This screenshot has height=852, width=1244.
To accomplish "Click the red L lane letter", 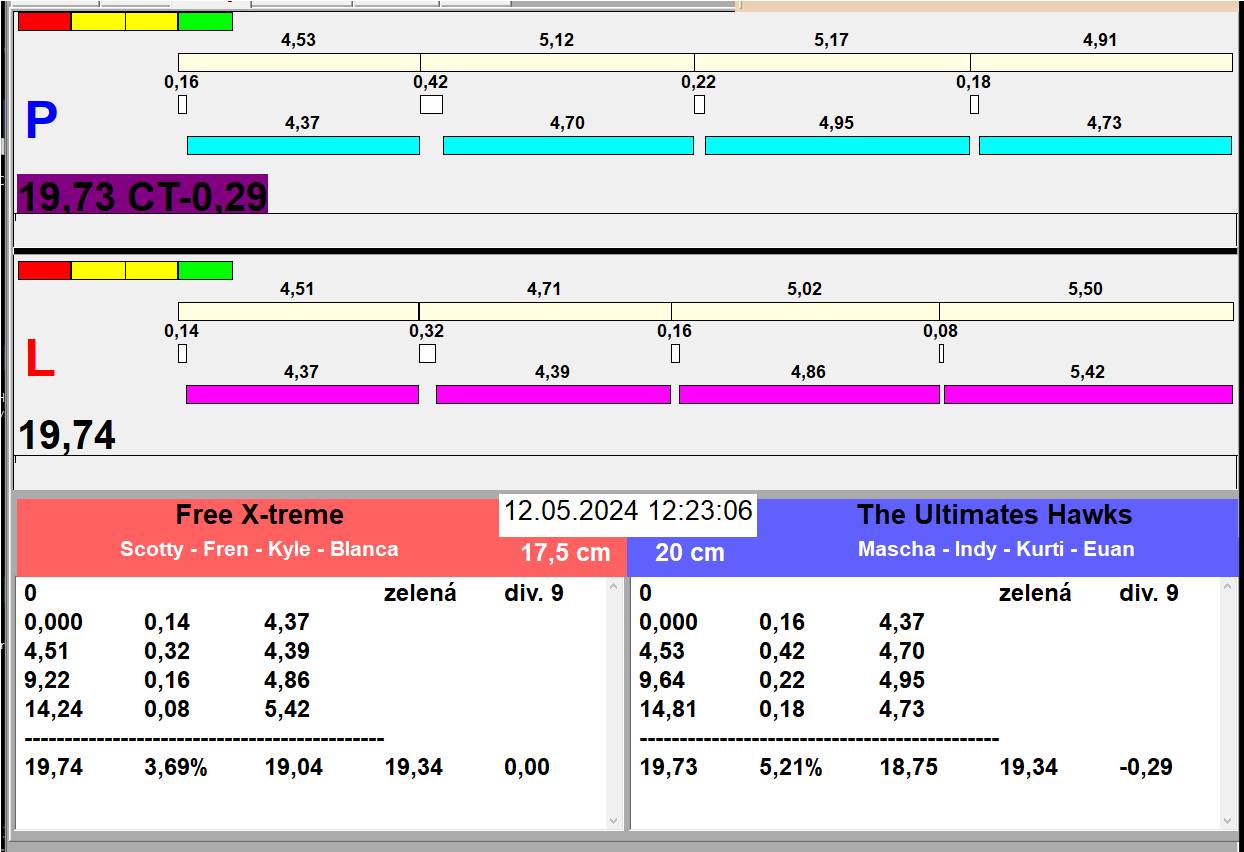I will 39,360.
